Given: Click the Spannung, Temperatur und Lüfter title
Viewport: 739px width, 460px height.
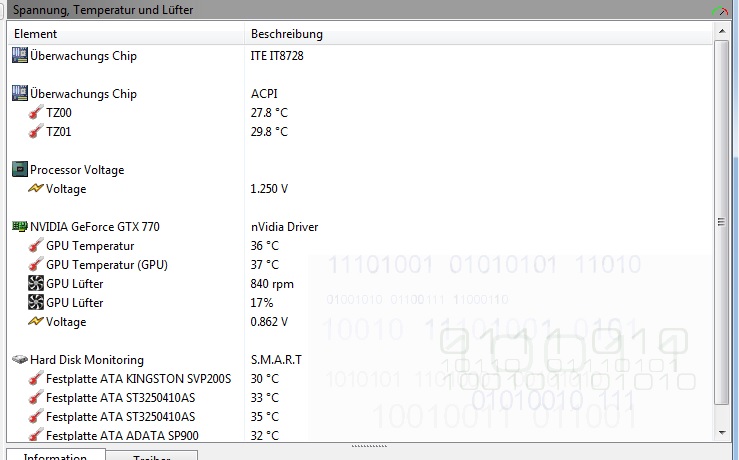Looking at the screenshot, I should 103,10.
